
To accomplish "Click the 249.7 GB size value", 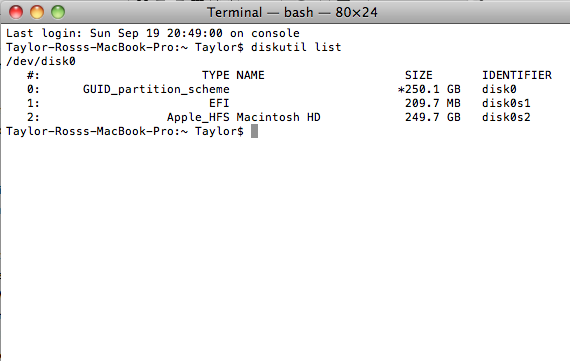I will click(433, 117).
